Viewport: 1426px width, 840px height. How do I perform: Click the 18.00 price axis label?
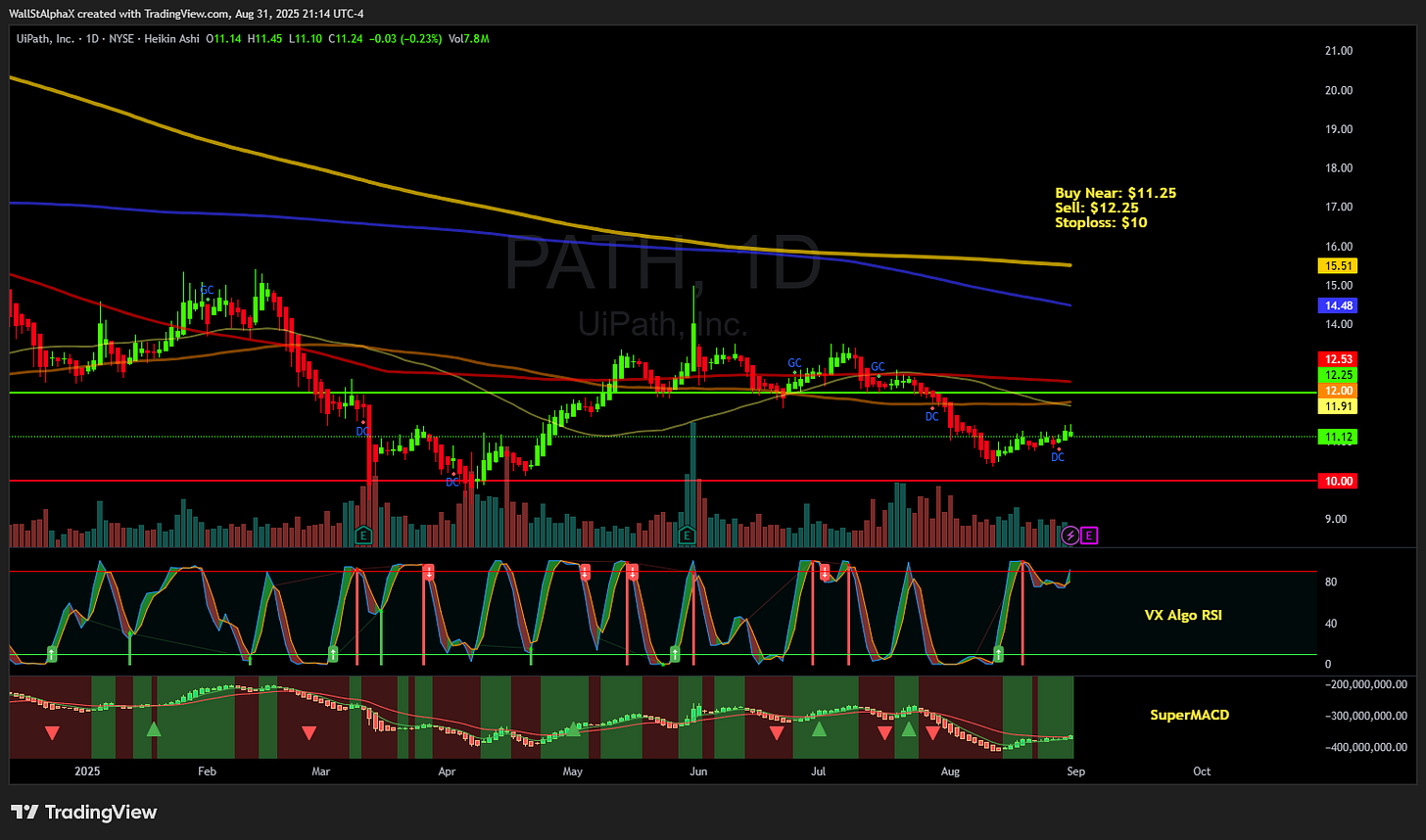[1338, 168]
